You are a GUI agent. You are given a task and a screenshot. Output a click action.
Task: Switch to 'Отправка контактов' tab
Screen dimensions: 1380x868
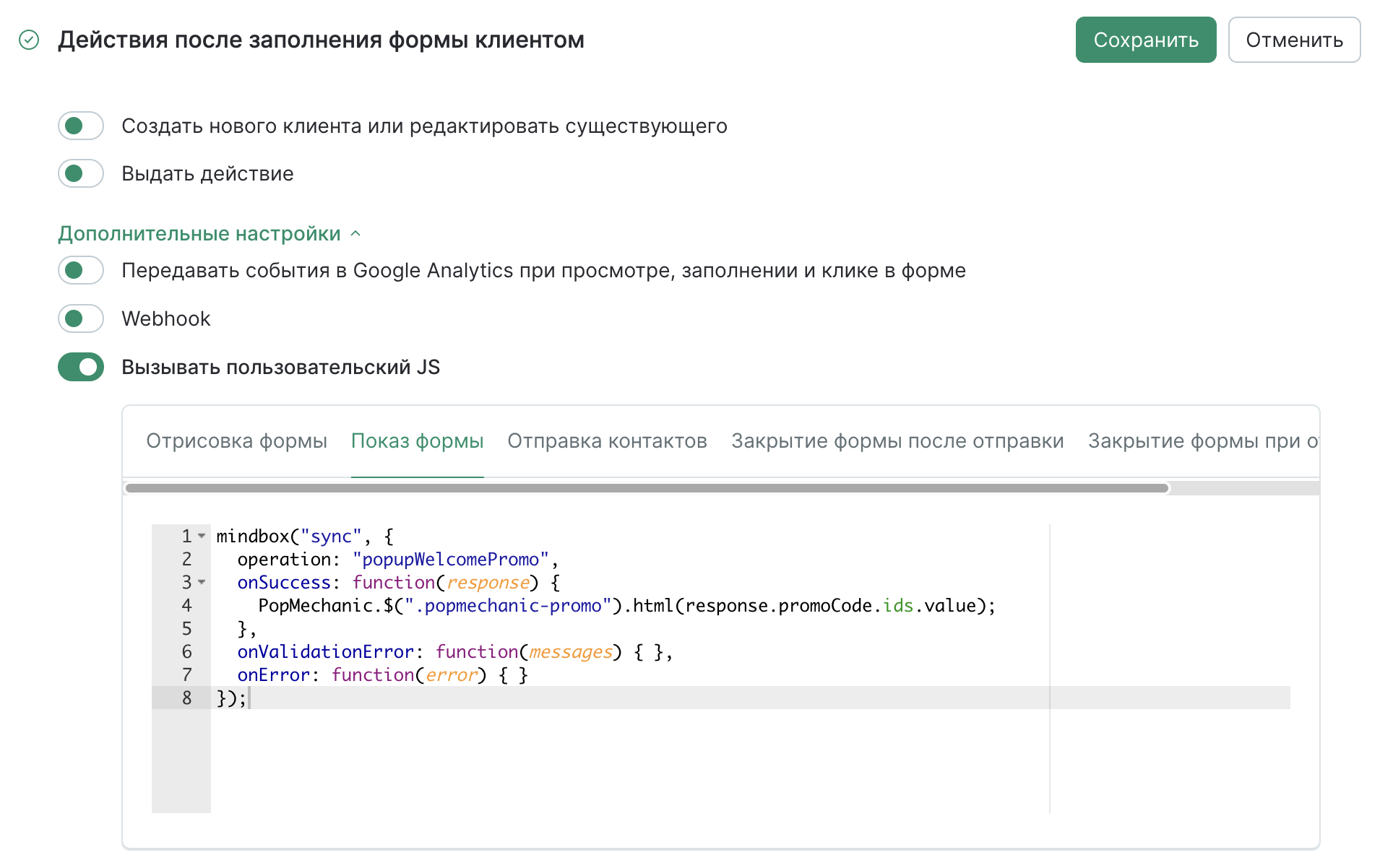coord(607,440)
